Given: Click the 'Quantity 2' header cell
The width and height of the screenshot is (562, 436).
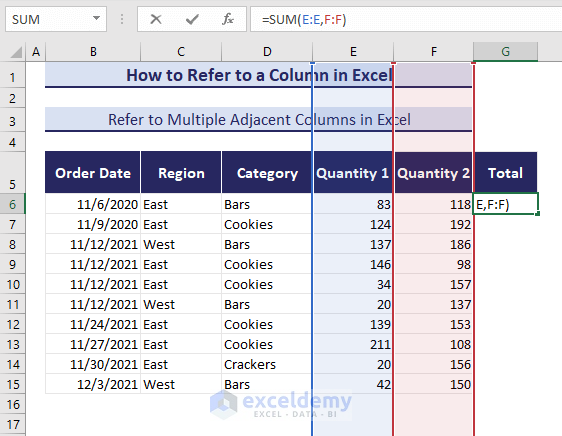Looking at the screenshot, I should 434,172.
